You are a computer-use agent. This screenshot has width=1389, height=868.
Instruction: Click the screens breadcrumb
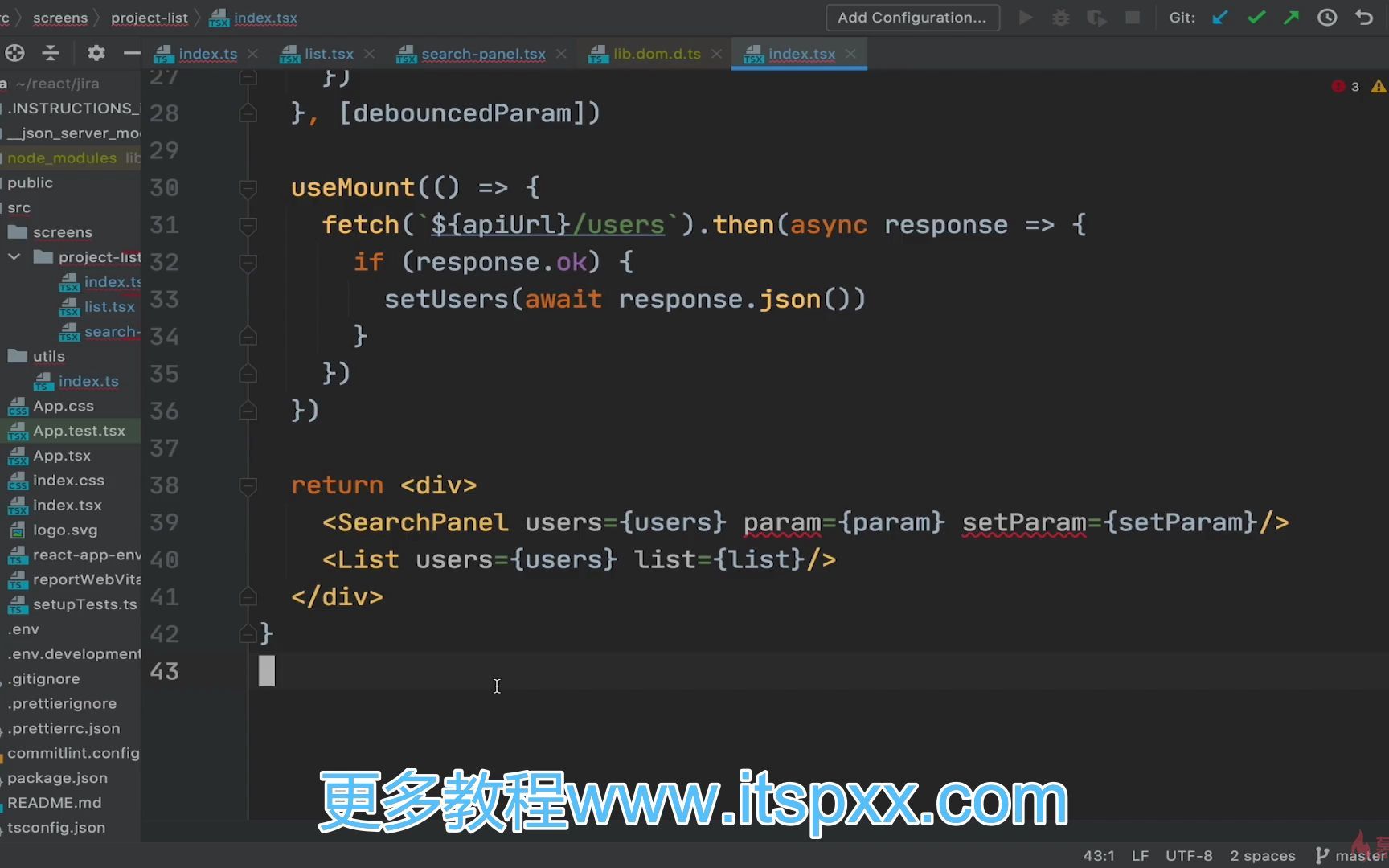pos(60,18)
